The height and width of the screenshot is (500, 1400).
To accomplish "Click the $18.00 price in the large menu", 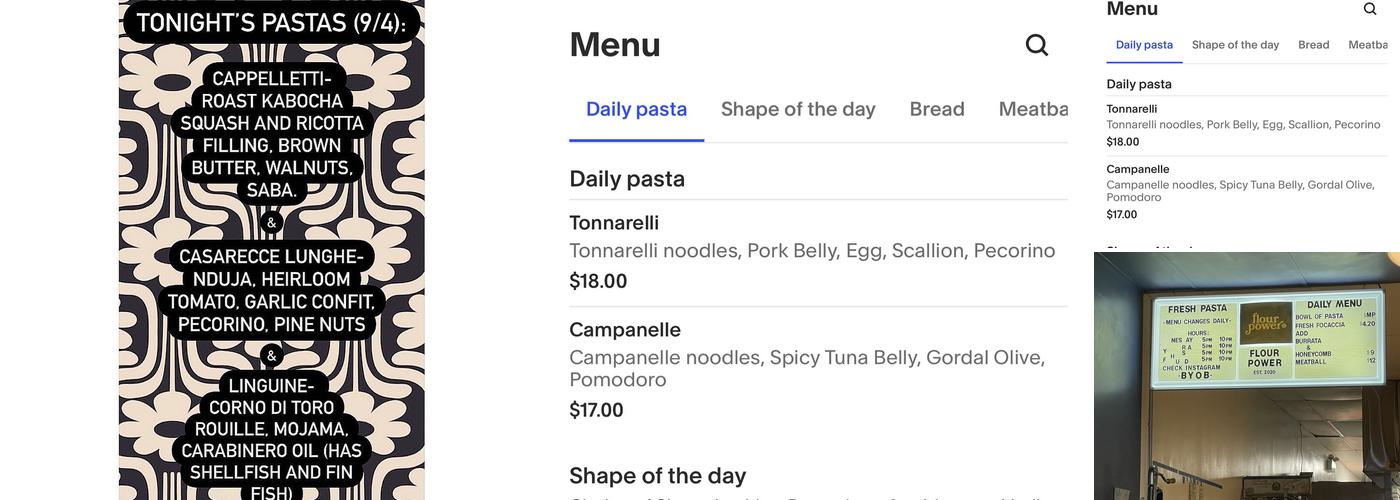I will [x=598, y=282].
